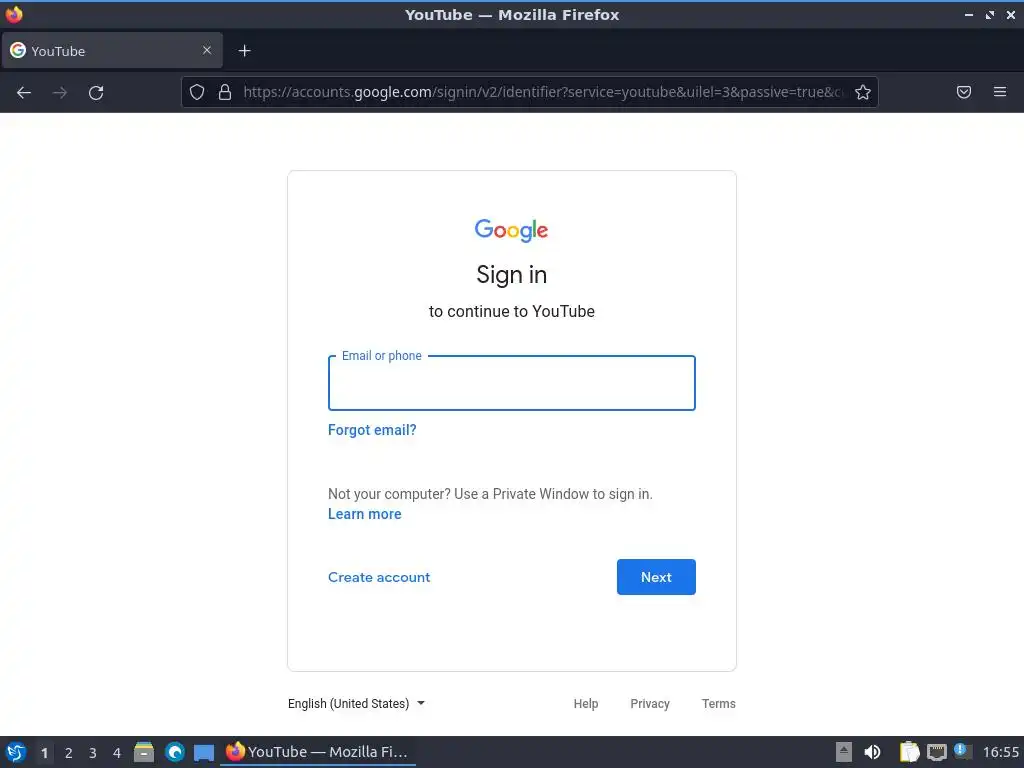Switch to workspace 3

pyautogui.click(x=93, y=753)
